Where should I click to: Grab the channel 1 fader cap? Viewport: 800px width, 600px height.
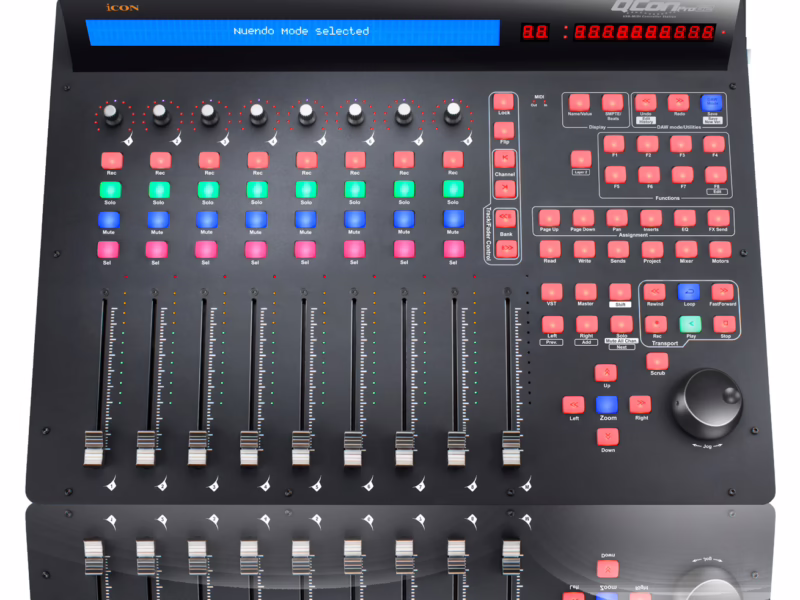click(x=93, y=448)
